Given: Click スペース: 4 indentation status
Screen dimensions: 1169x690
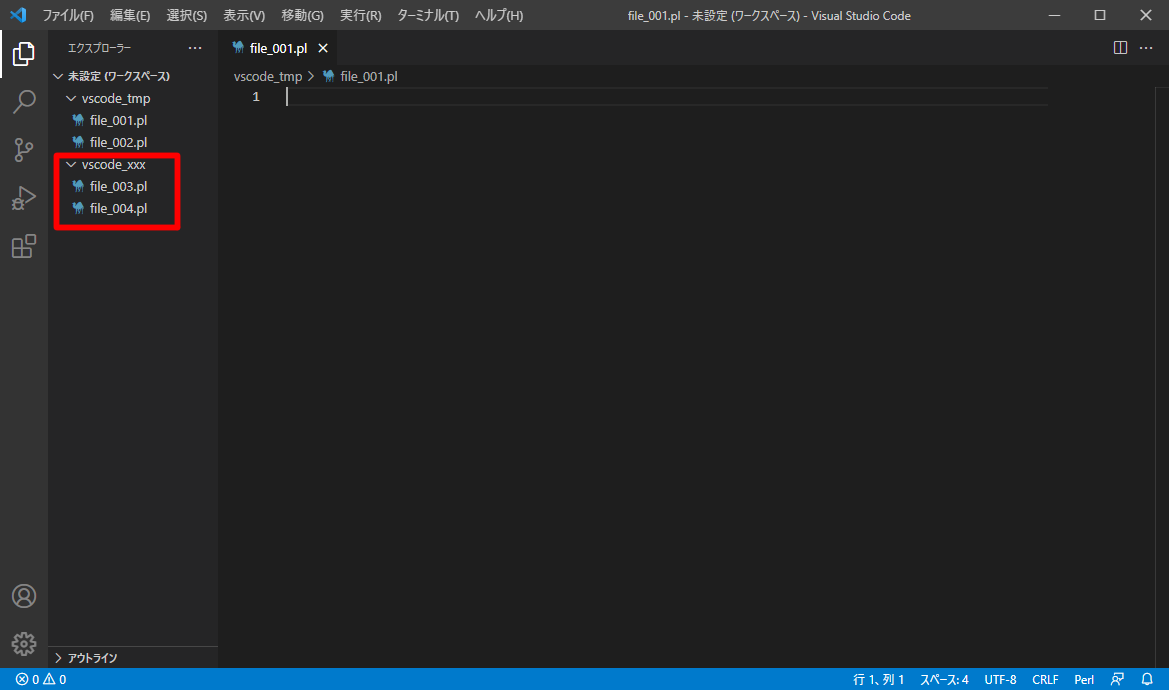Looking at the screenshot, I should tap(944, 679).
